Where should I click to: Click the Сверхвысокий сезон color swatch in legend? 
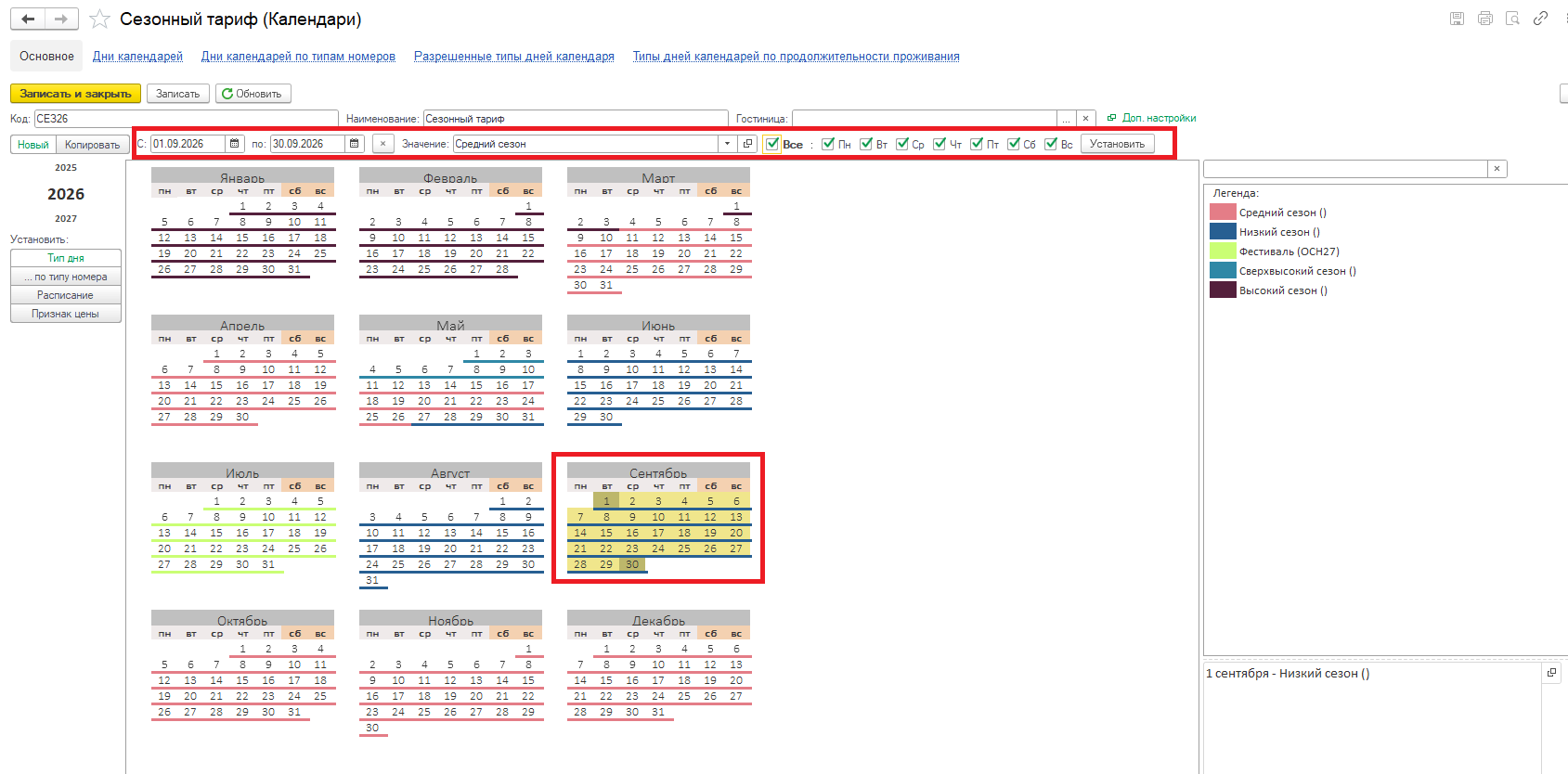coord(1223,271)
